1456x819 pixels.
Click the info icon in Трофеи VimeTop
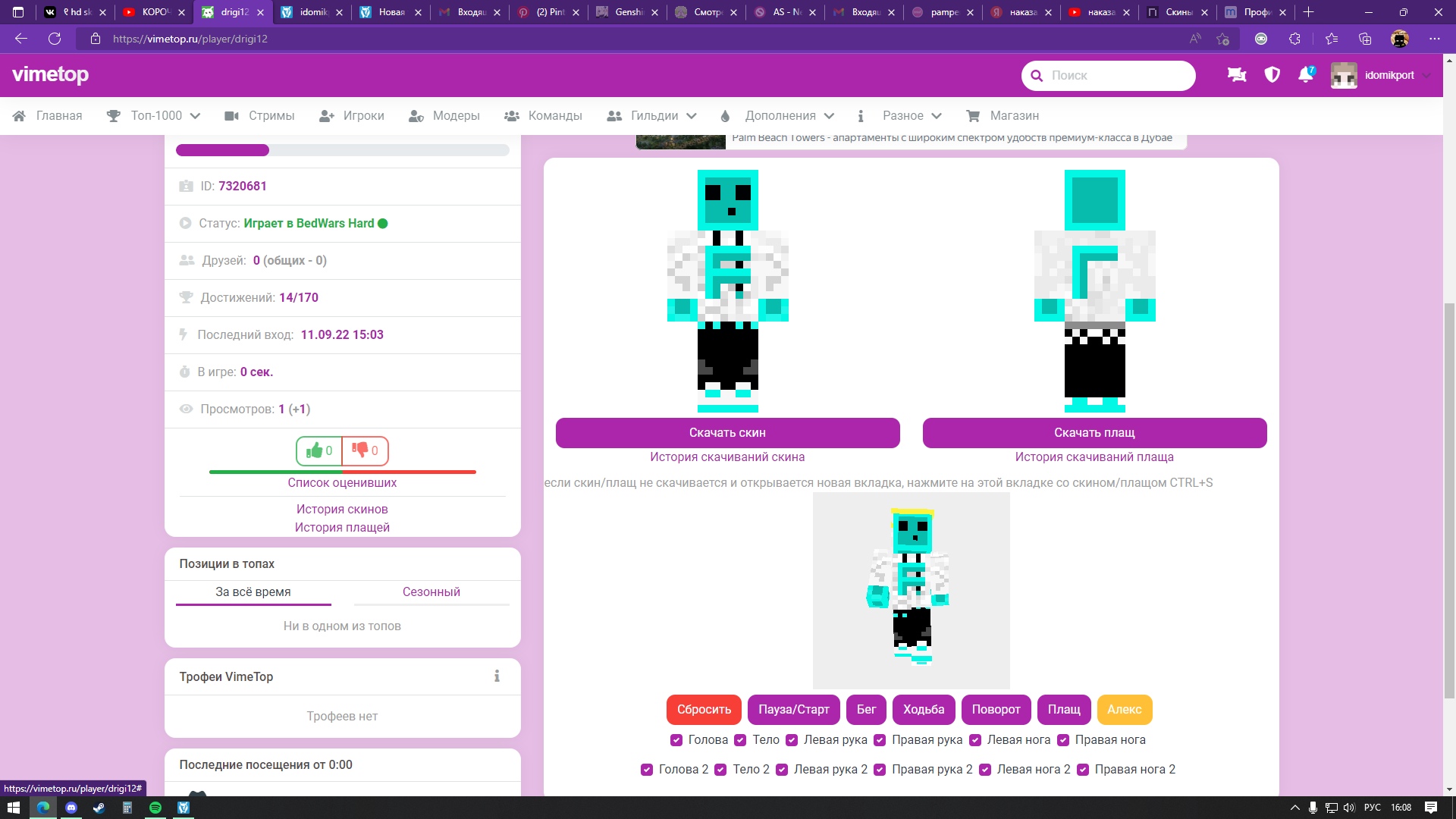pos(497,676)
